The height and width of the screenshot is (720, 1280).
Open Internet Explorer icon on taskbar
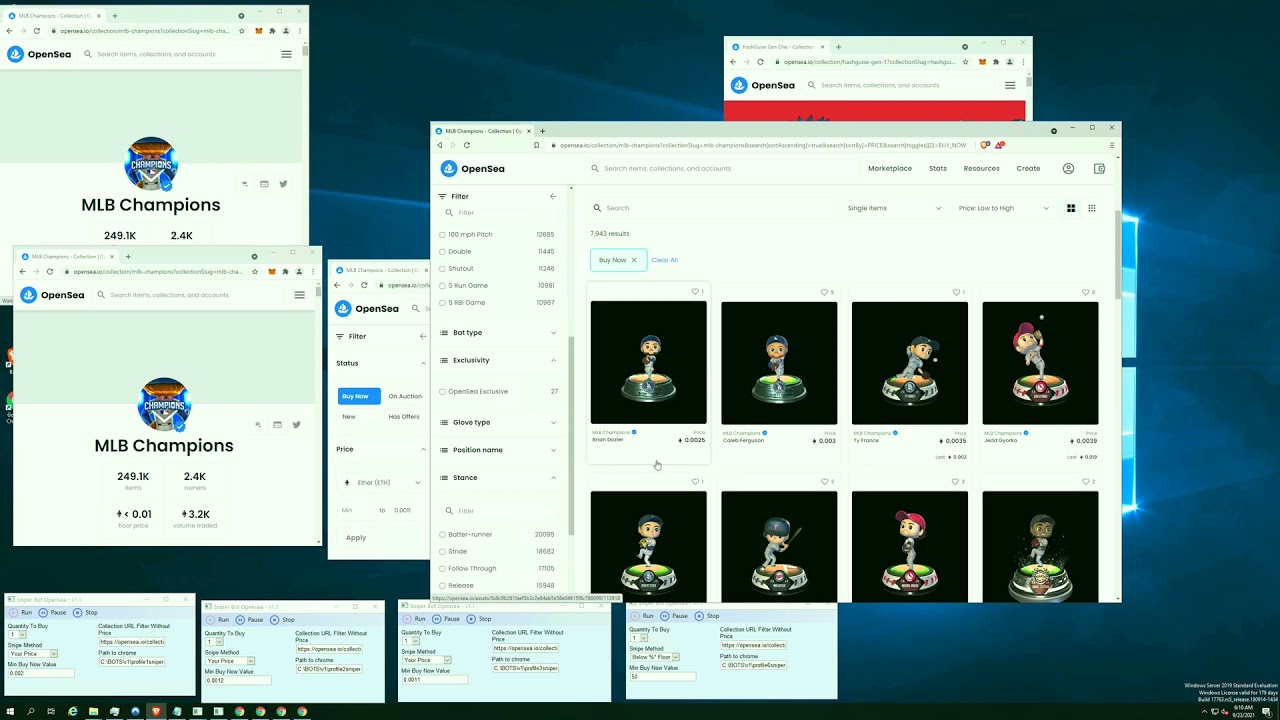(x=72, y=711)
